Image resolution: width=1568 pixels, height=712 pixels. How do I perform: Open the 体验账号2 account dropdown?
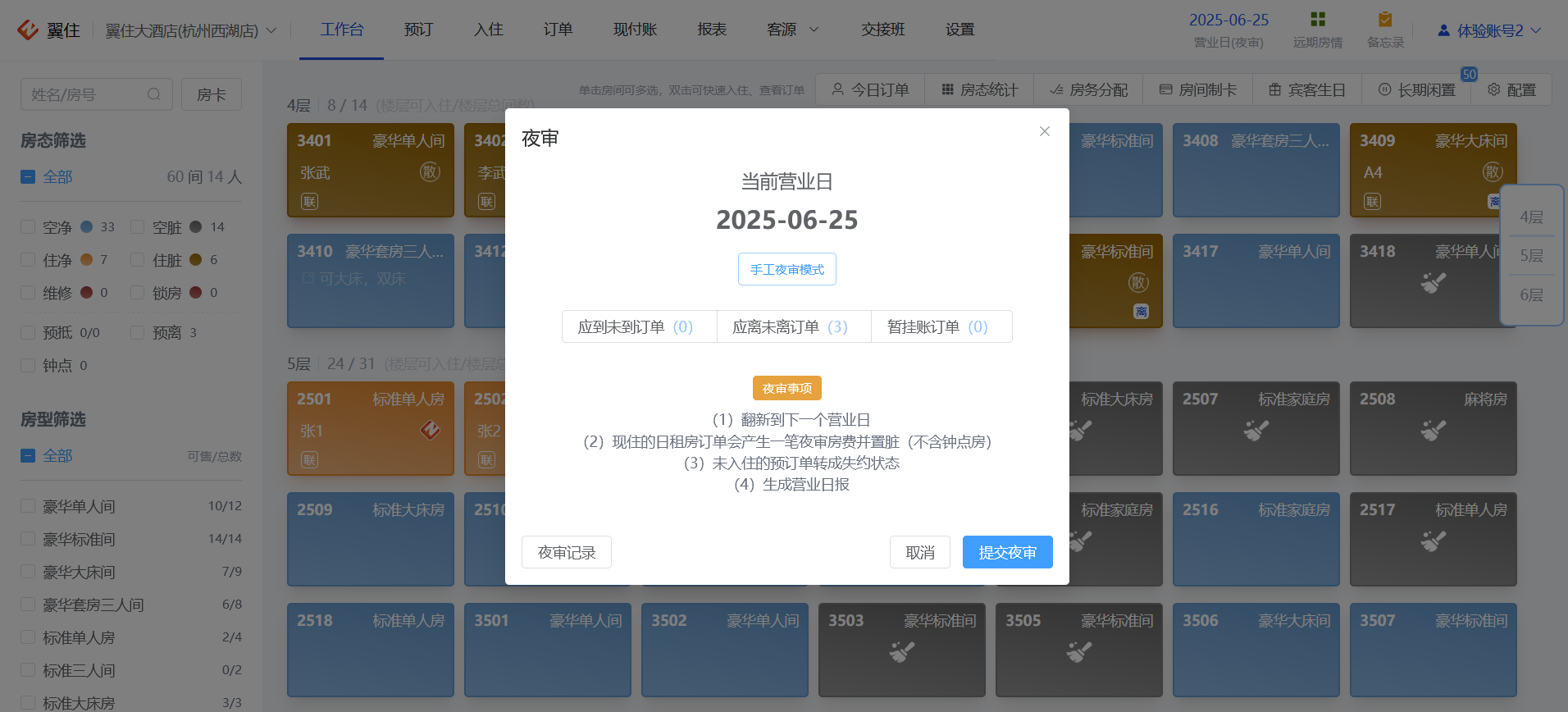[1489, 30]
